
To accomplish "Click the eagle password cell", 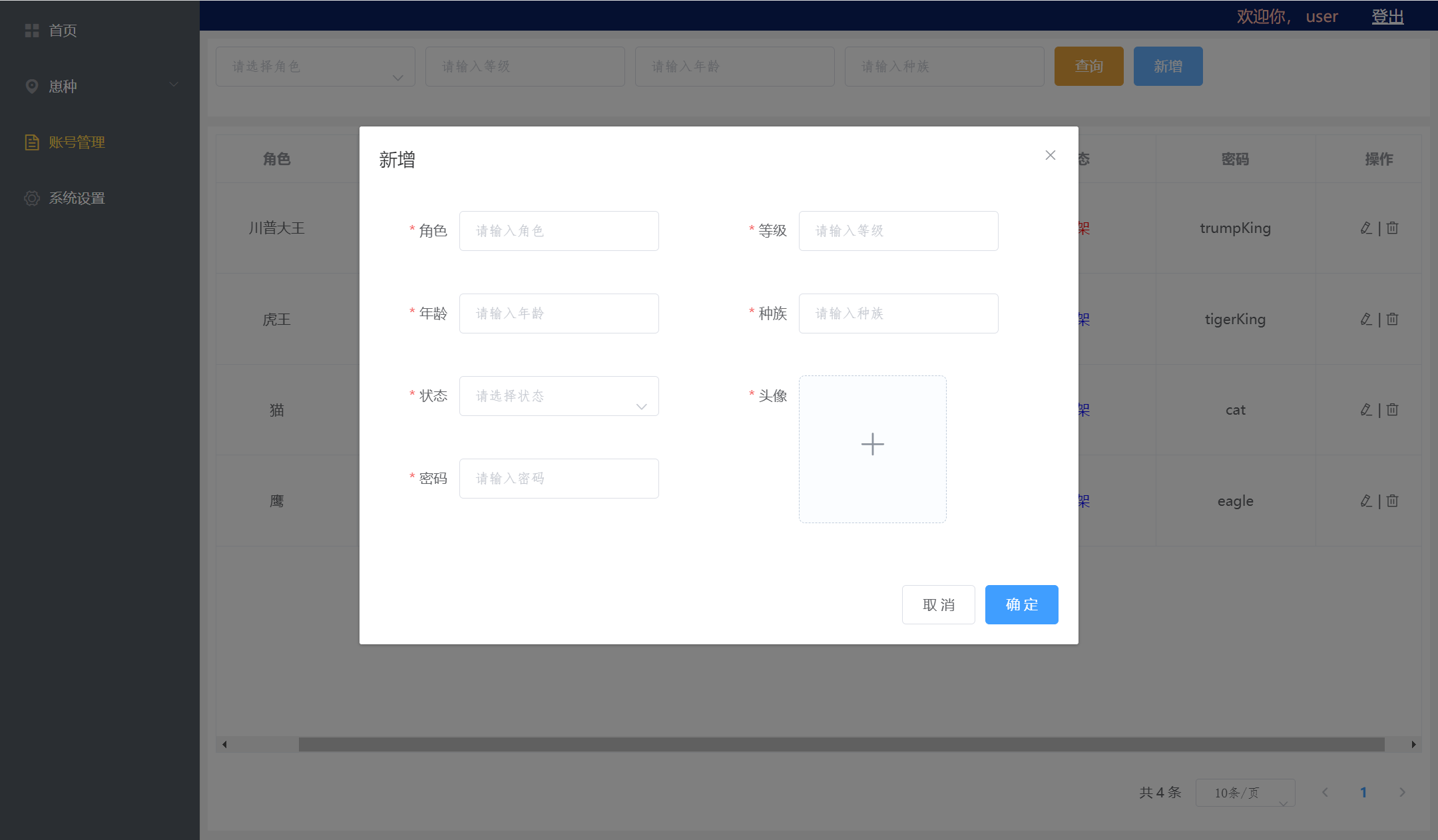I will (x=1235, y=501).
